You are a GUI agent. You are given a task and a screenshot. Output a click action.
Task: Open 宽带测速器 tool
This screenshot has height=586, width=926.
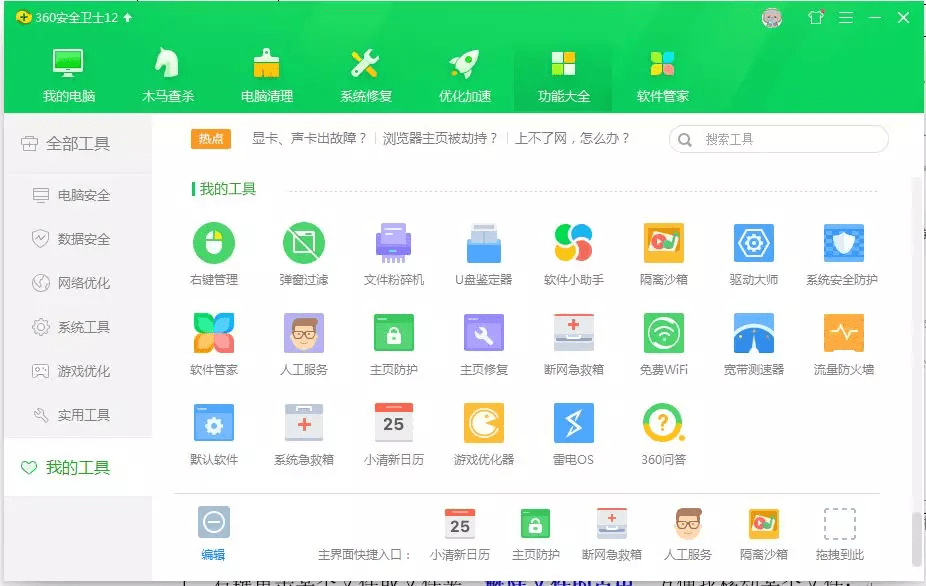754,344
